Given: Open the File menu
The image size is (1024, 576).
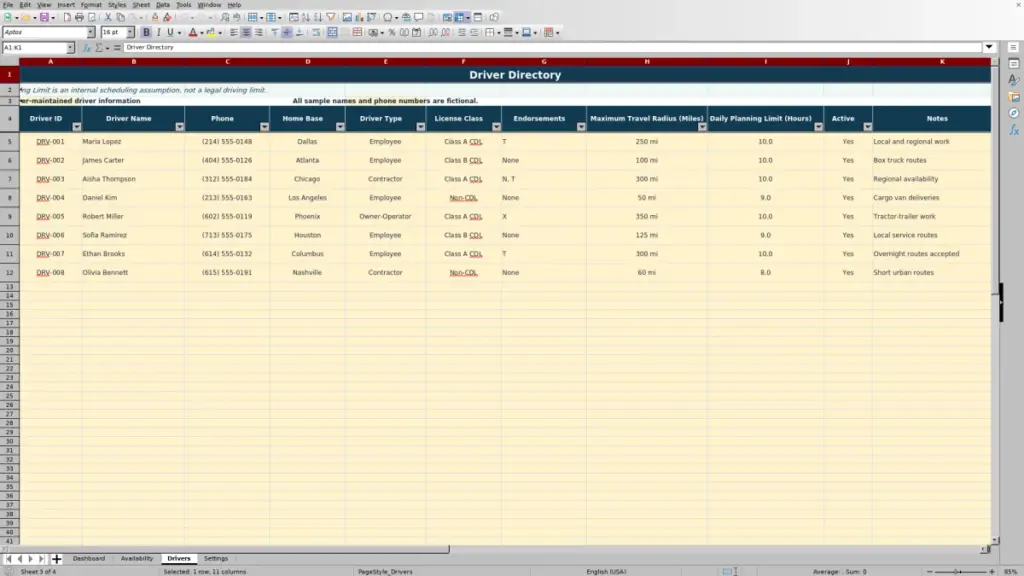Looking at the screenshot, I should pyautogui.click(x=8, y=5).
